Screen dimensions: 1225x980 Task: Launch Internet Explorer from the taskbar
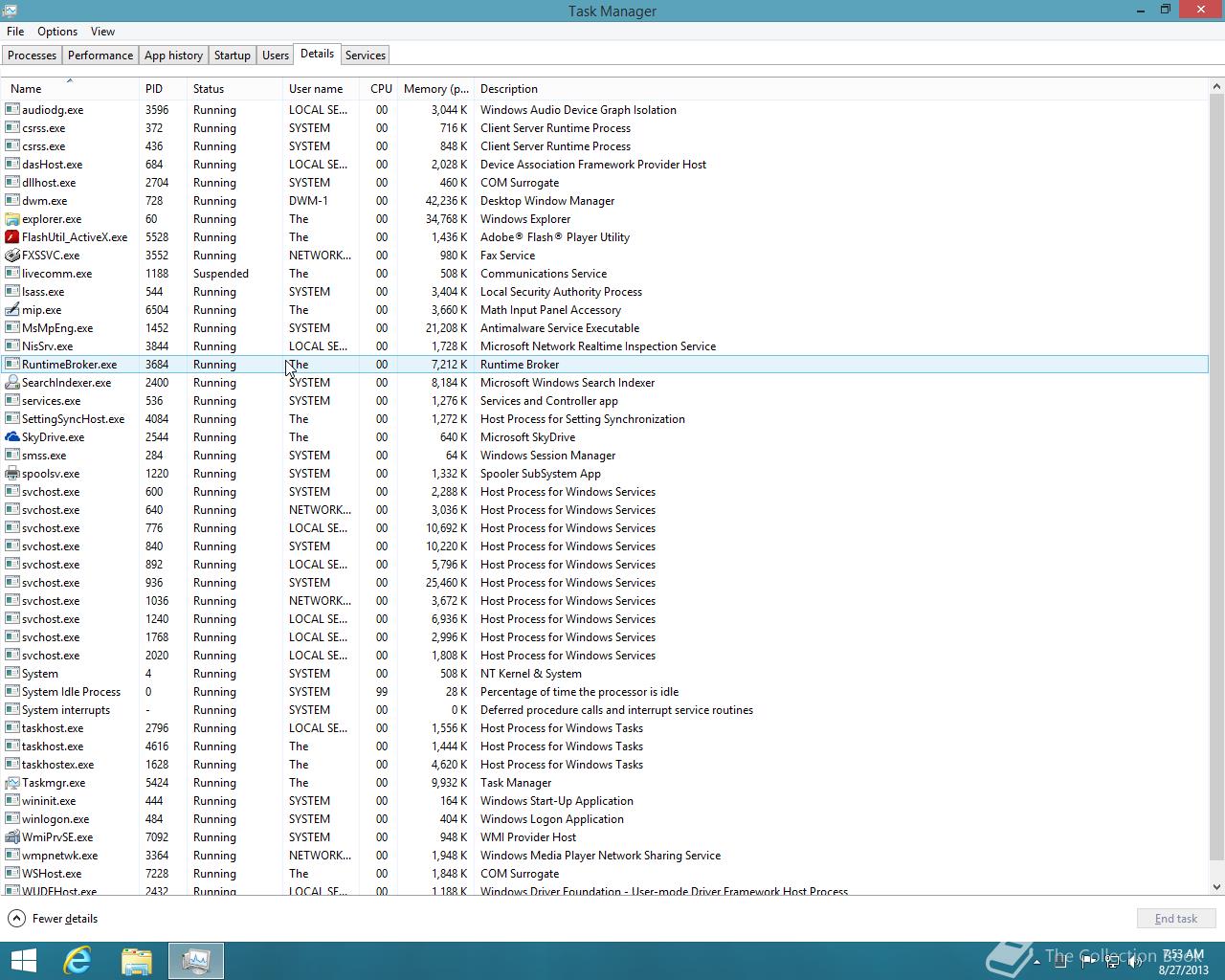[77, 961]
